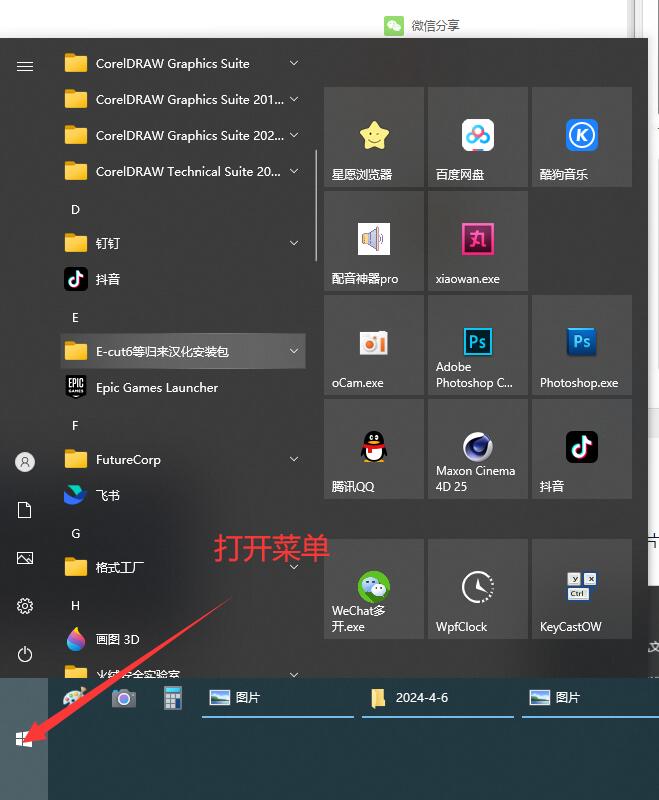
Task: Click the letter H section header
Action: 75,606
